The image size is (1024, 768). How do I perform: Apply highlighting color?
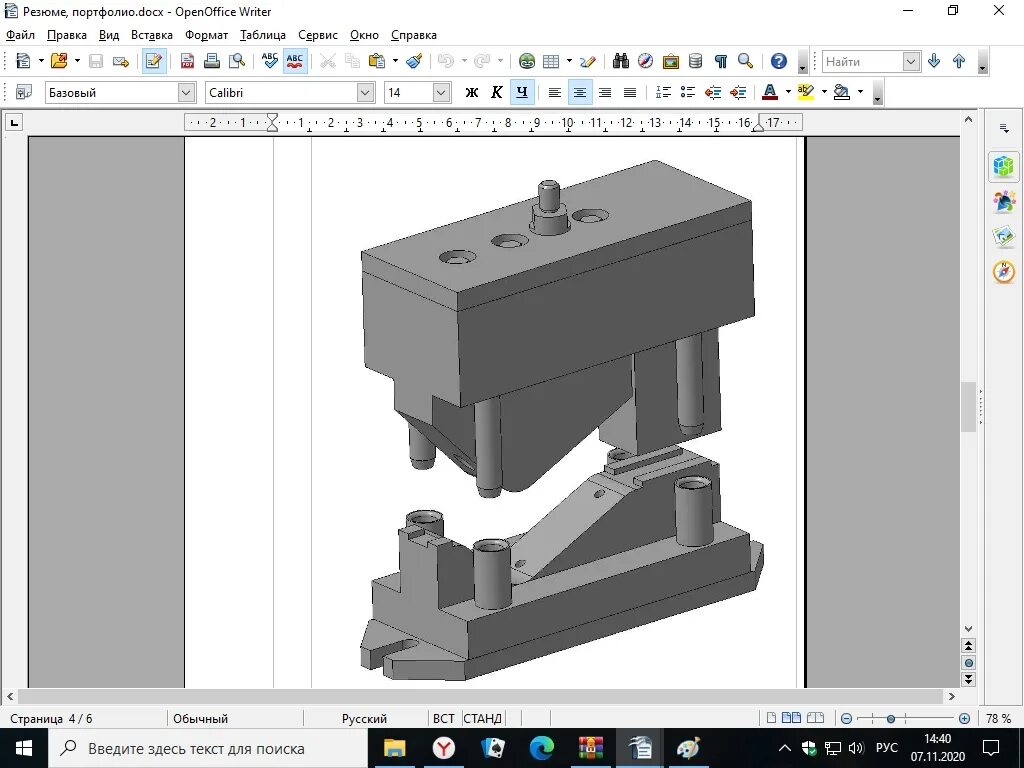[x=806, y=93]
